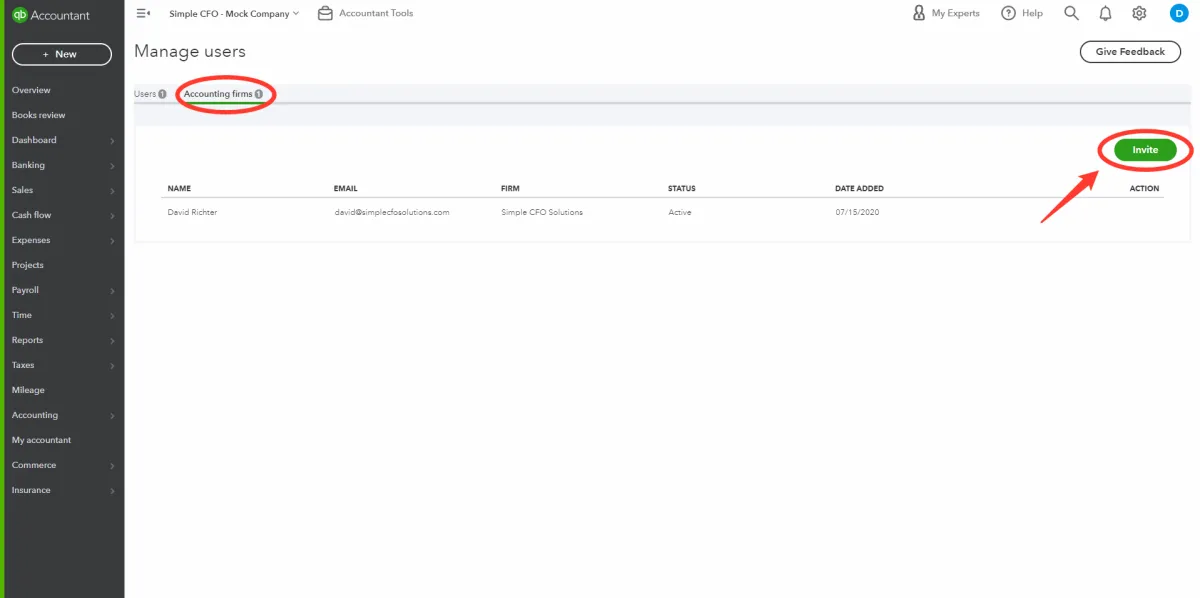Sort by the DATE ADDED column header
1200x598 pixels.
859,188
